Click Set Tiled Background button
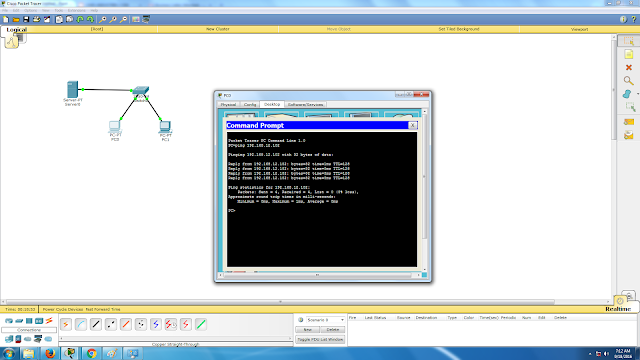The width and height of the screenshot is (640, 360). (459, 29)
